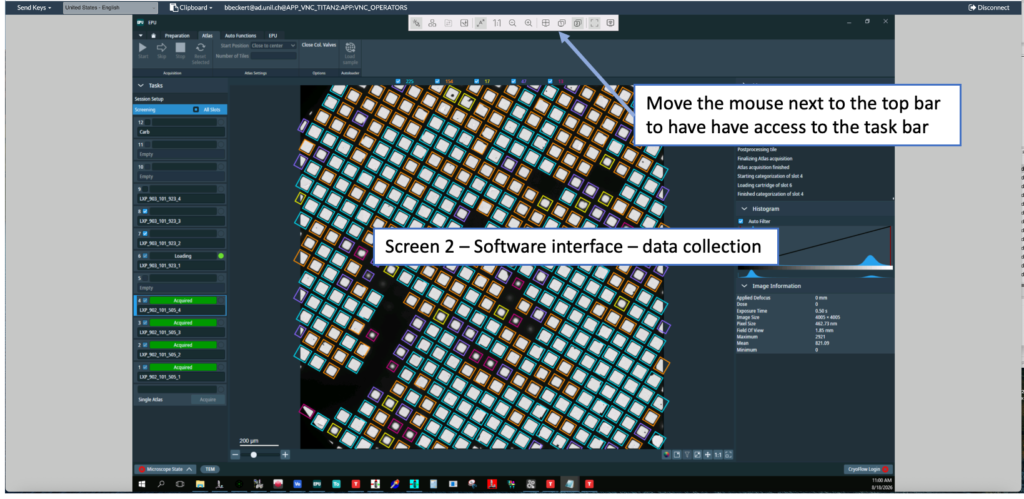This screenshot has width=1024, height=499.
Task: Click the Number of Tiles input field
Action: 274,56
